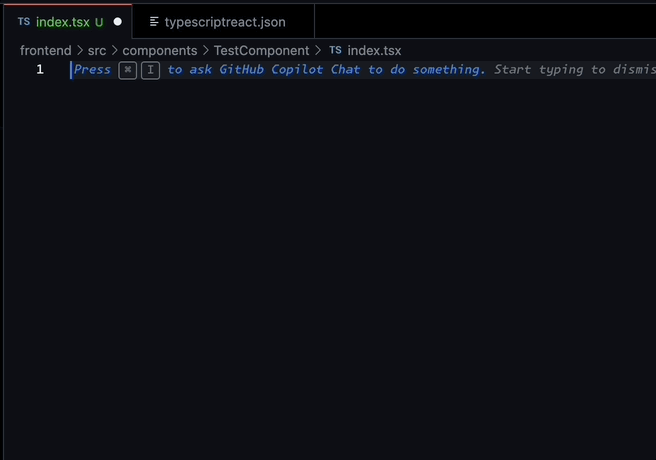The width and height of the screenshot is (656, 460).
Task: Click the U git status badge on index.tsx tab
Action: coord(99,22)
